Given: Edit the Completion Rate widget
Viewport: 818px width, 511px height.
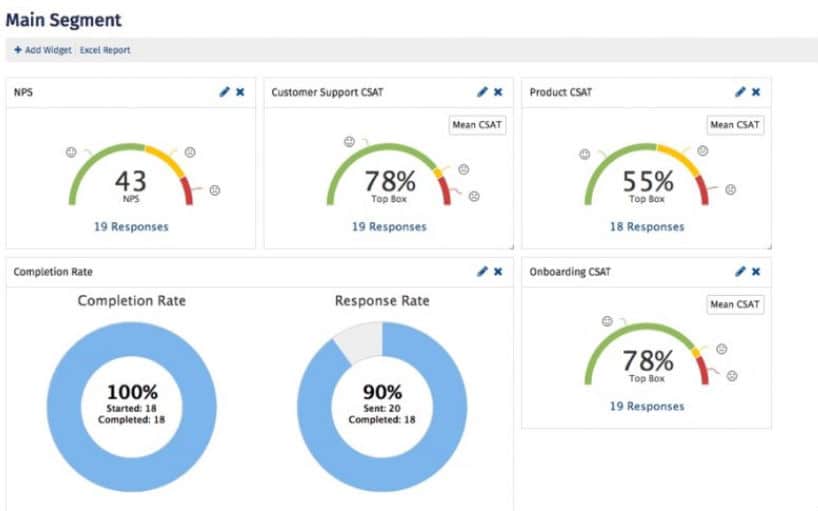Looking at the screenshot, I should tap(482, 272).
